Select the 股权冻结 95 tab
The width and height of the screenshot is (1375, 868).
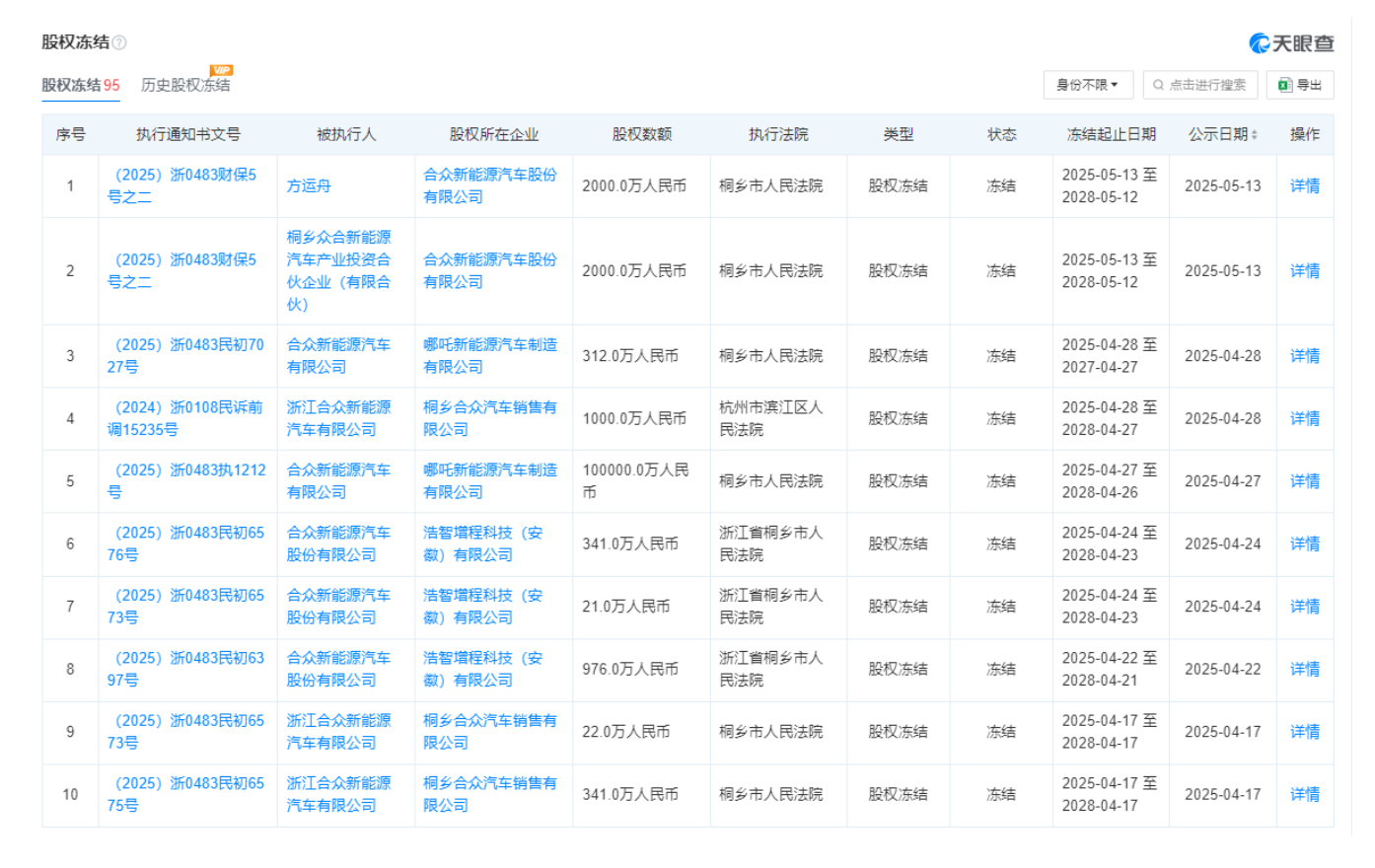click(x=80, y=85)
